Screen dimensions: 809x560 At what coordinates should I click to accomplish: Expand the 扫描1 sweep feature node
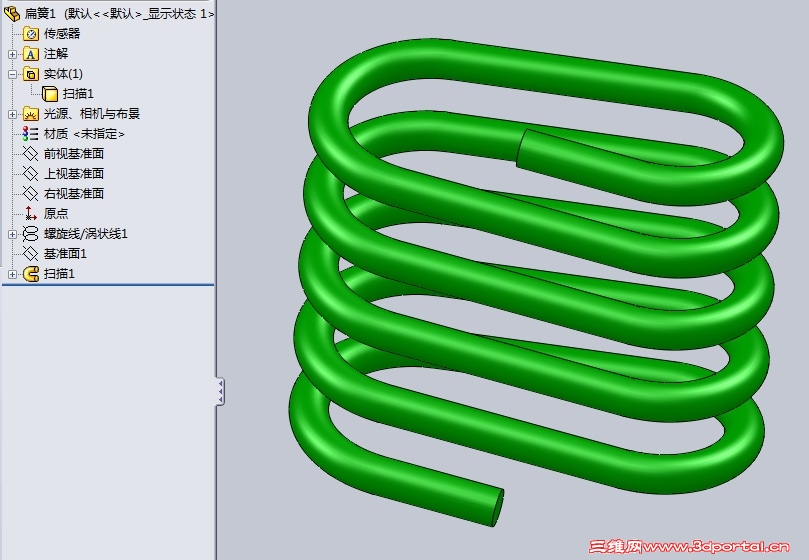click(12, 275)
